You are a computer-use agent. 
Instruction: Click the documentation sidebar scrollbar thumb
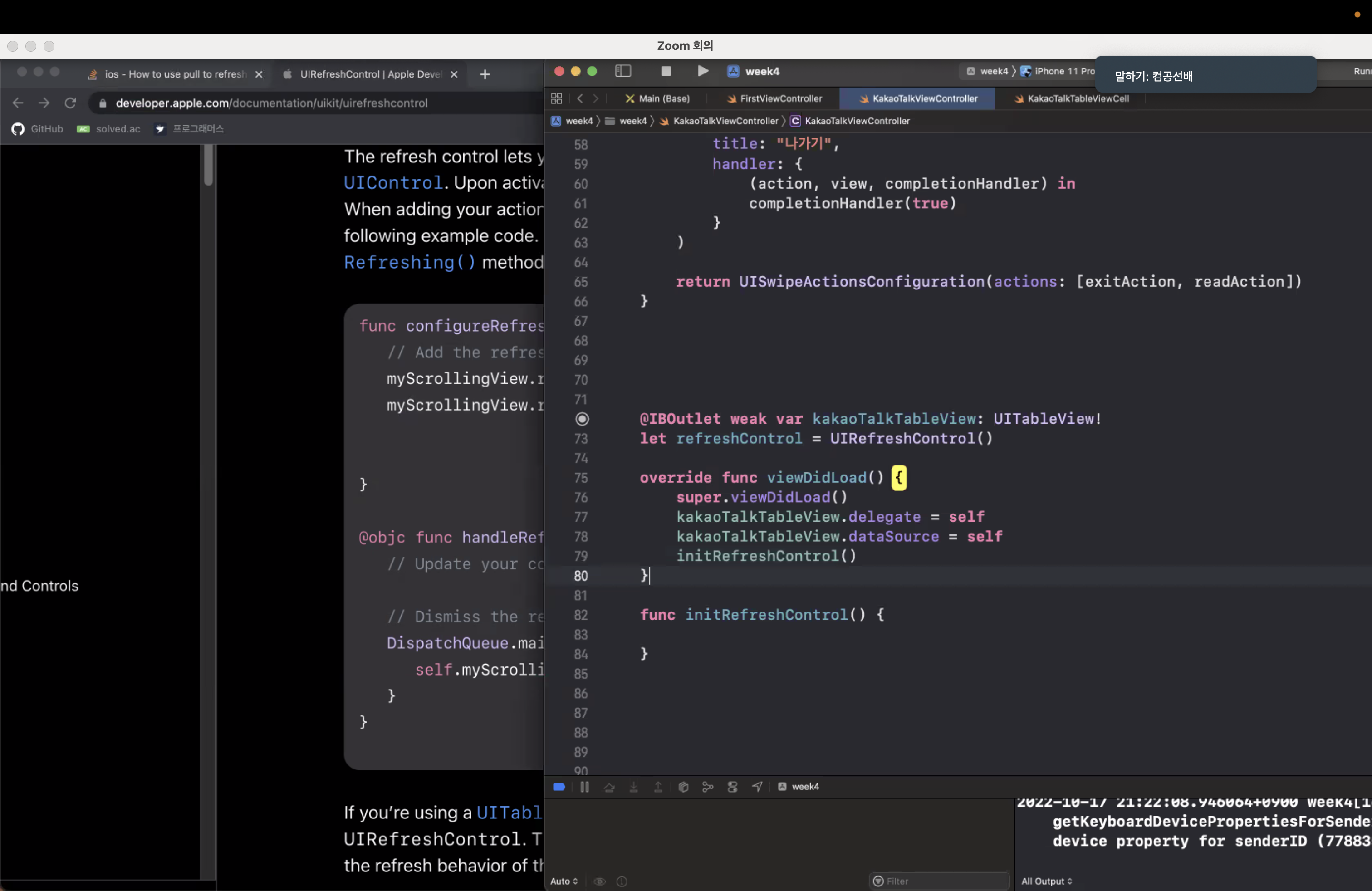pos(209,165)
